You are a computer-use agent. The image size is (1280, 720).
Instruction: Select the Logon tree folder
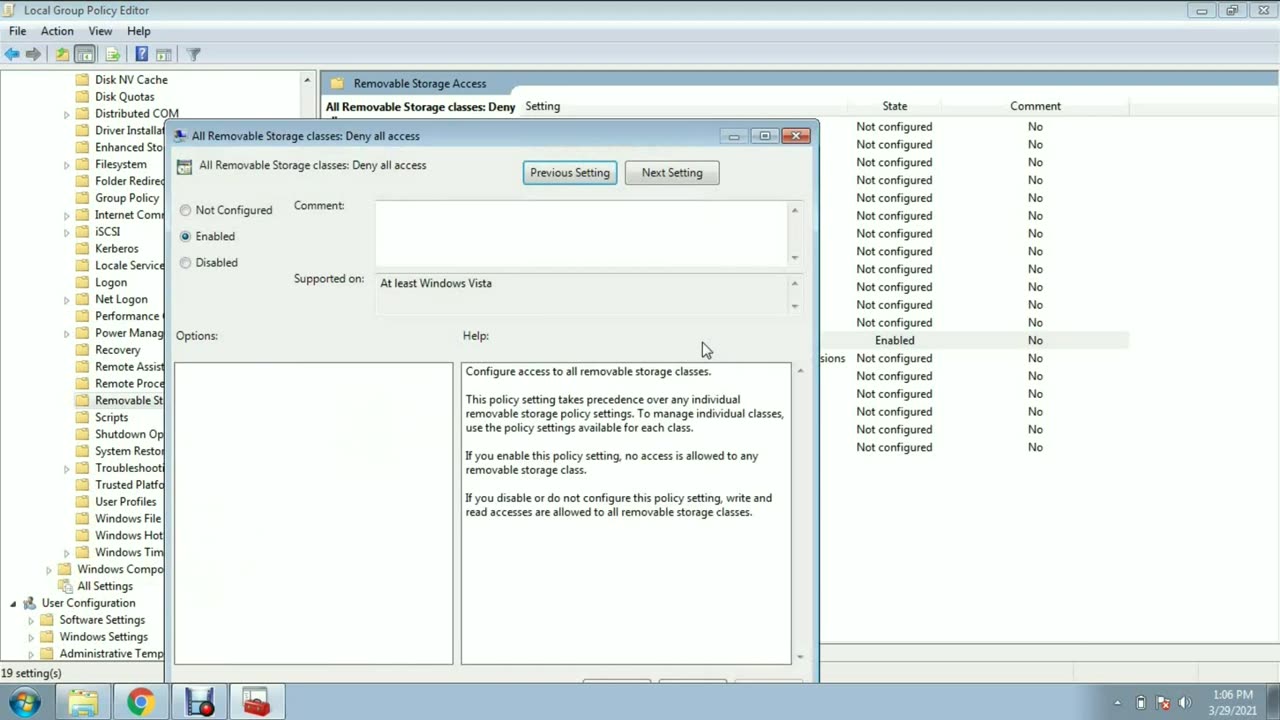pos(110,283)
